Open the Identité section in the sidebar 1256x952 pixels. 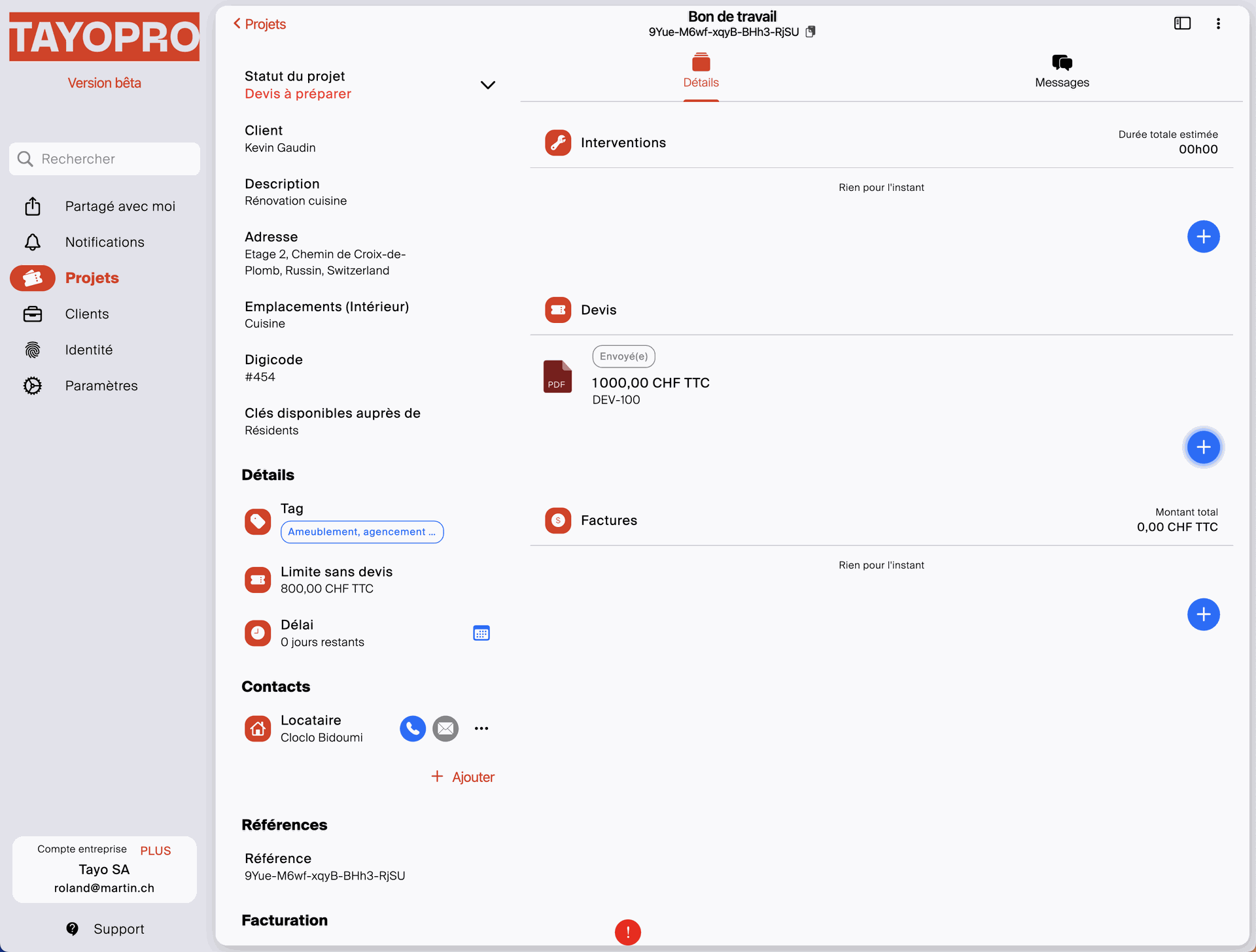tap(33, 349)
